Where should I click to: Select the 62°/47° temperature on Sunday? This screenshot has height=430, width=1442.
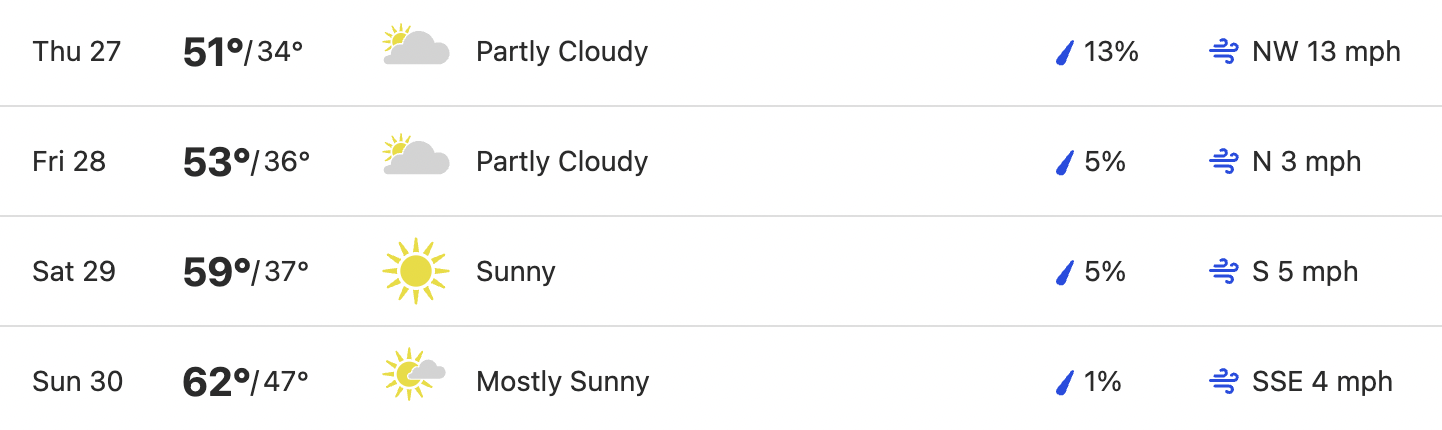click(246, 382)
